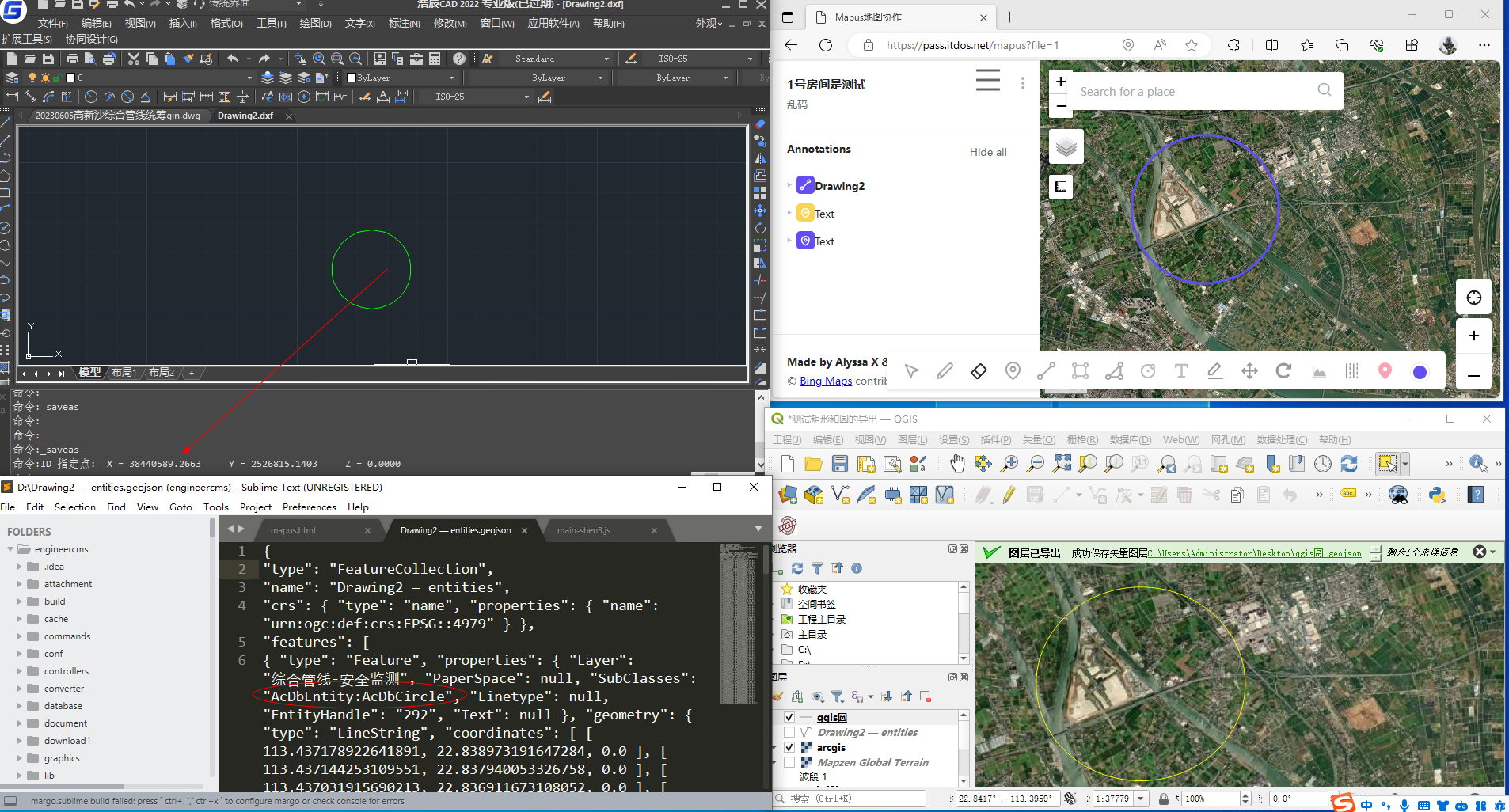Viewport: 1509px width, 812px height.
Task: Switch to the mapus.html tab
Action: point(293,530)
